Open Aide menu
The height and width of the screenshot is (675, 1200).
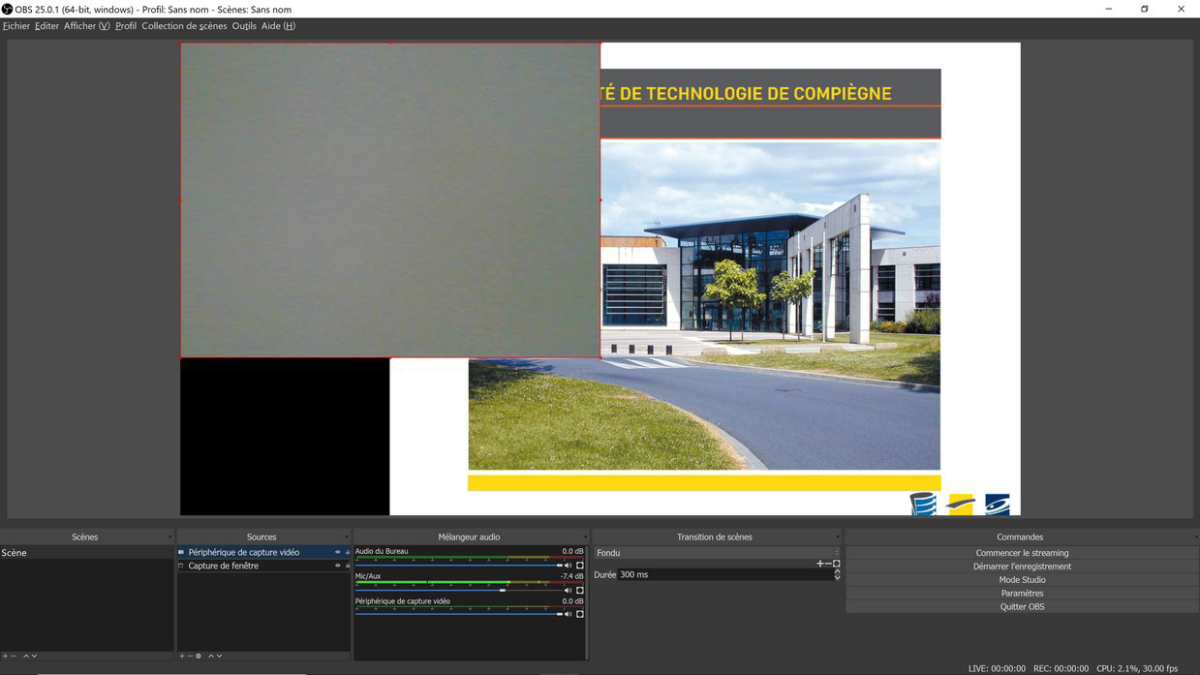pos(278,26)
